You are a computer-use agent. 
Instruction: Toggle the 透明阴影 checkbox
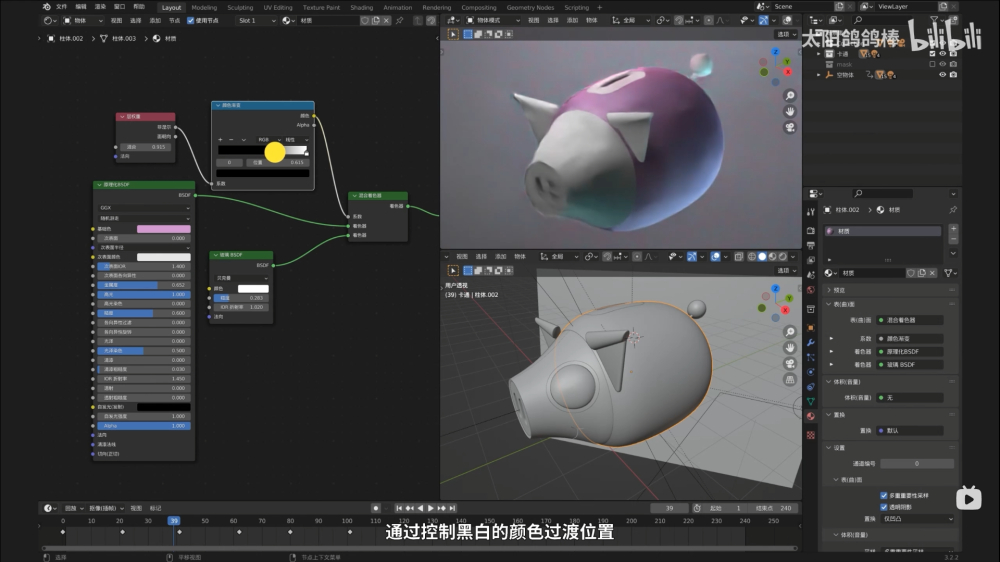(x=884, y=507)
